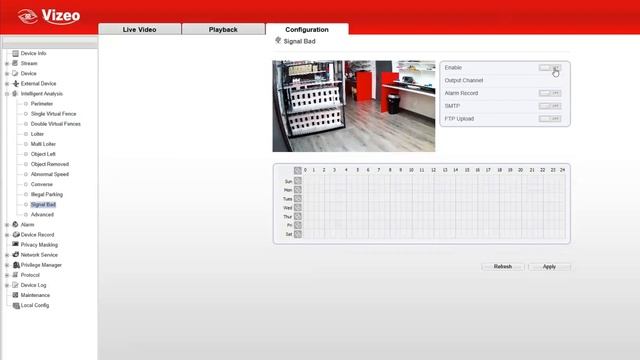Select the Device Record icon
The height and width of the screenshot is (360, 640).
click(16, 235)
